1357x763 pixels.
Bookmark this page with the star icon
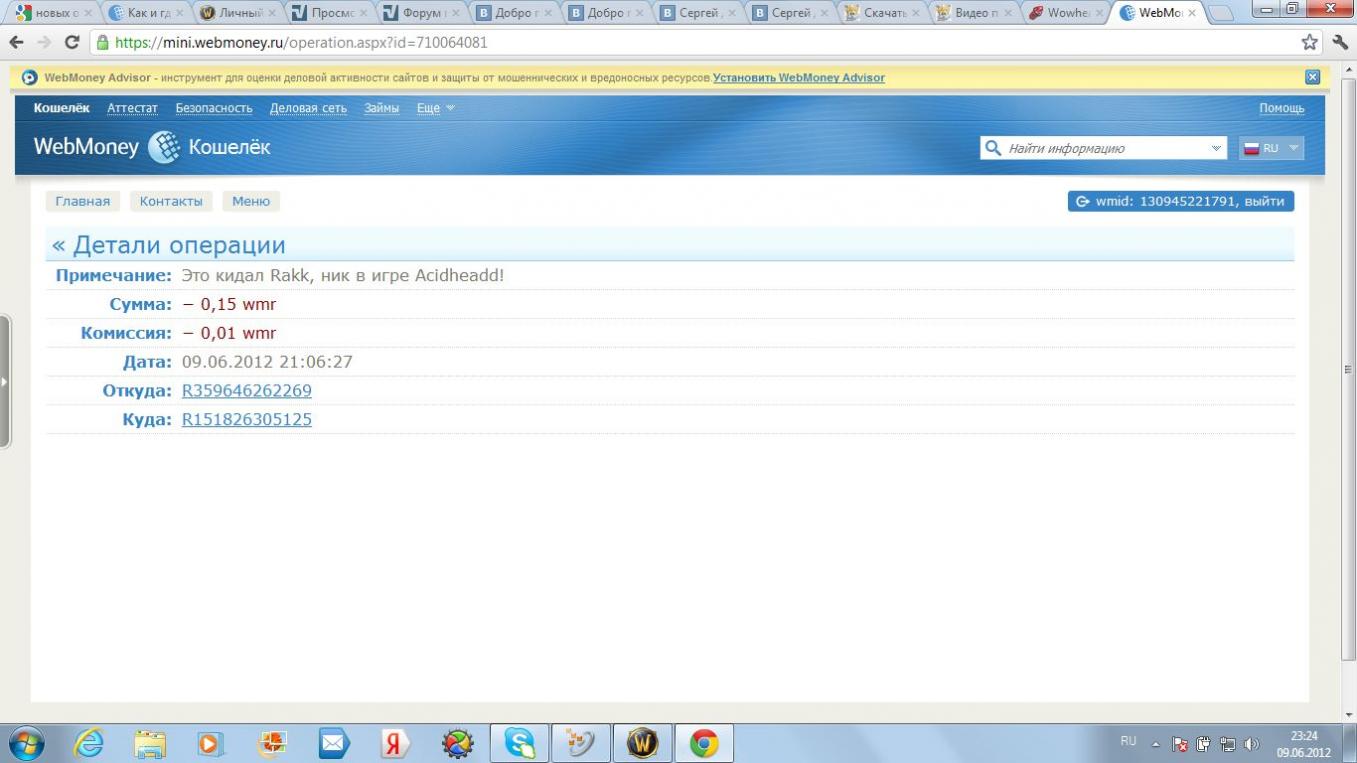pyautogui.click(x=1309, y=42)
